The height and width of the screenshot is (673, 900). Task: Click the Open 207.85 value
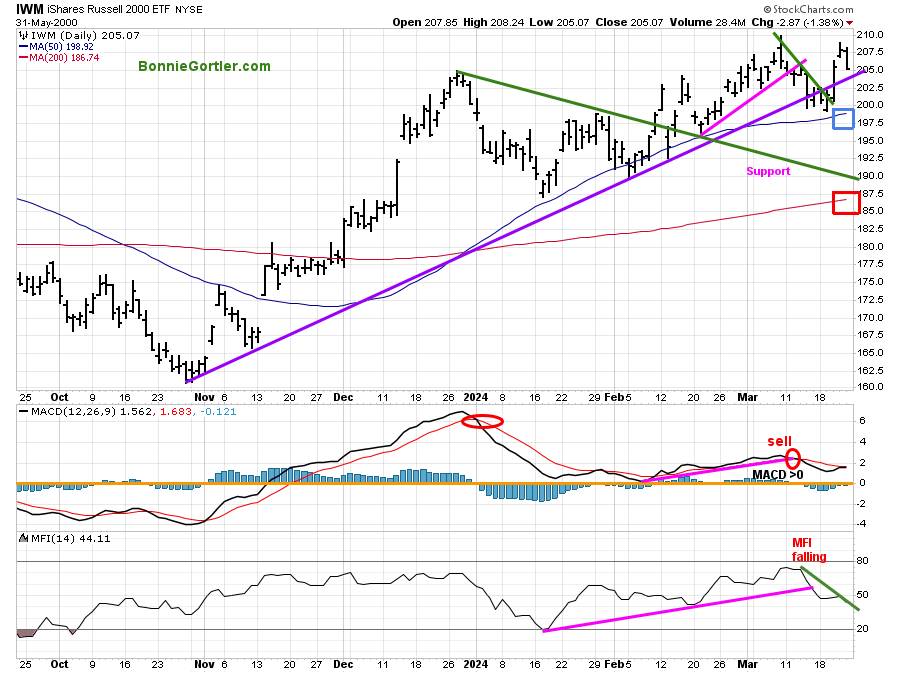(x=425, y=22)
